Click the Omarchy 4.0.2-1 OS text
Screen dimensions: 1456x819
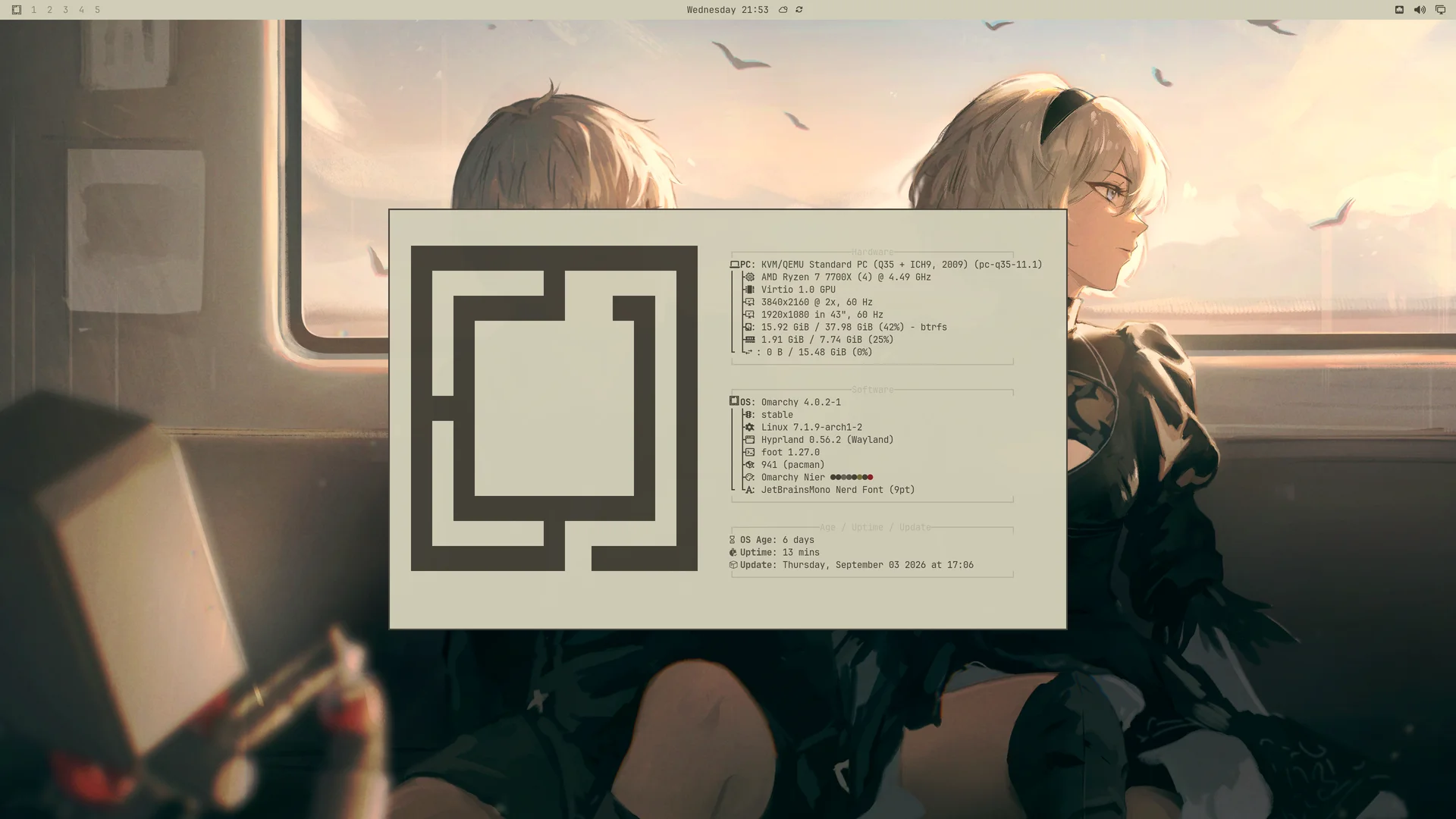[x=801, y=403]
